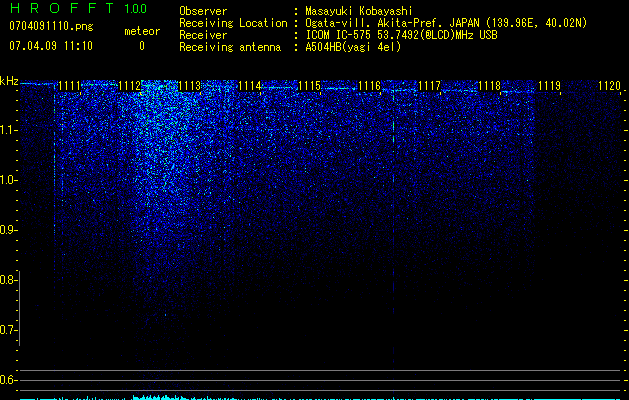Click the 0.7 kHz axis label
The image size is (629, 400).
point(8,330)
